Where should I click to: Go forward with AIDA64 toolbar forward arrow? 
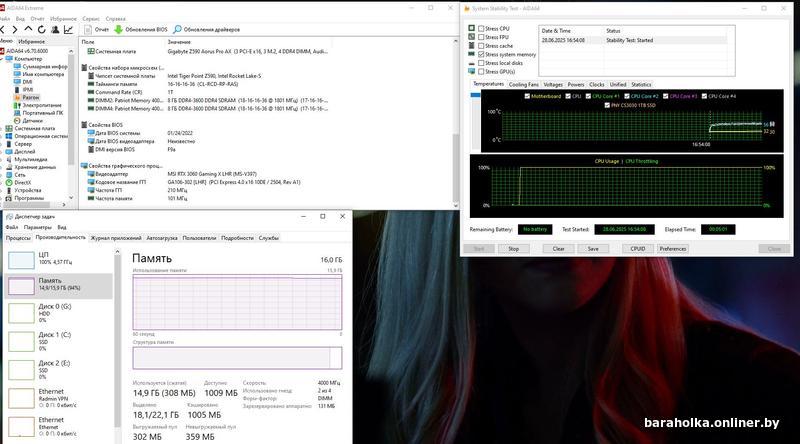click(15, 30)
